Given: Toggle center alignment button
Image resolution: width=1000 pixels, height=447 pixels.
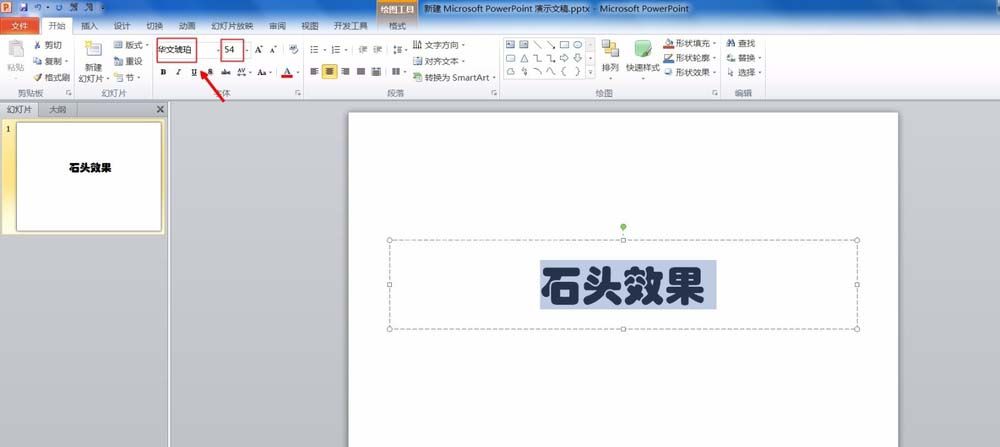Looking at the screenshot, I should click(x=329, y=71).
